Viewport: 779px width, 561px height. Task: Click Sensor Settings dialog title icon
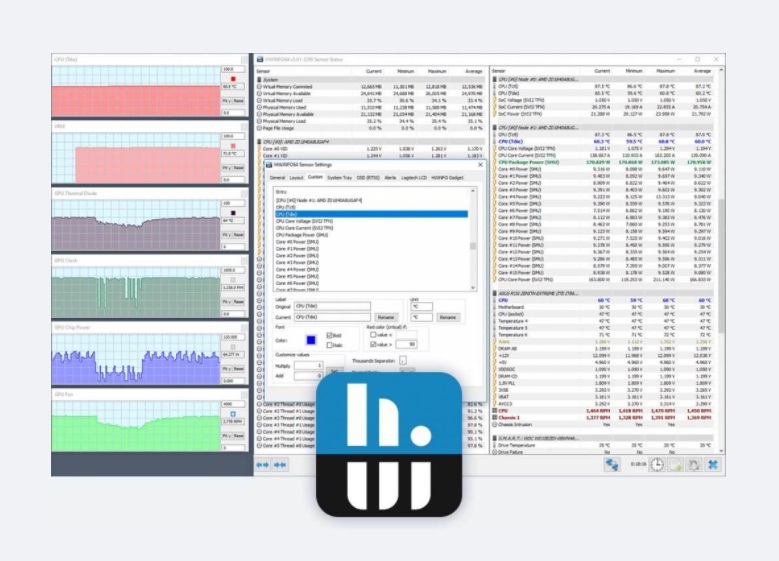pos(269,164)
